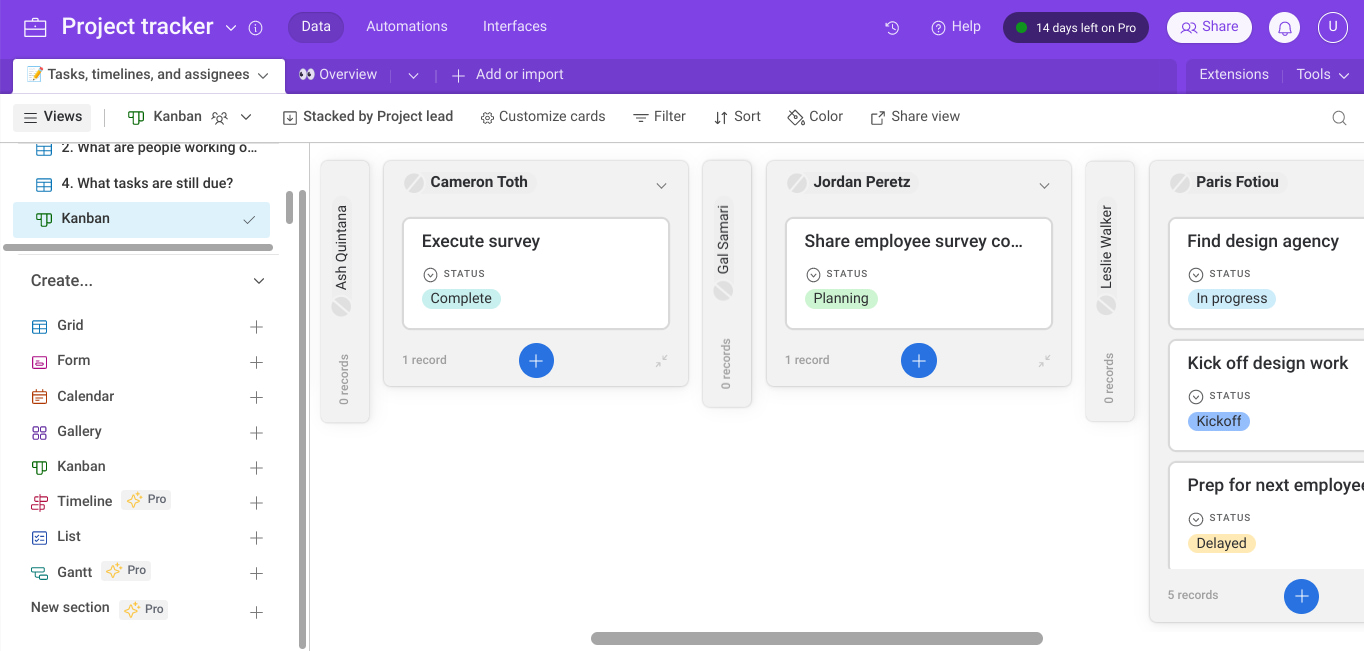Open base history clock icon
This screenshot has width=1364, height=651.
[x=892, y=28]
